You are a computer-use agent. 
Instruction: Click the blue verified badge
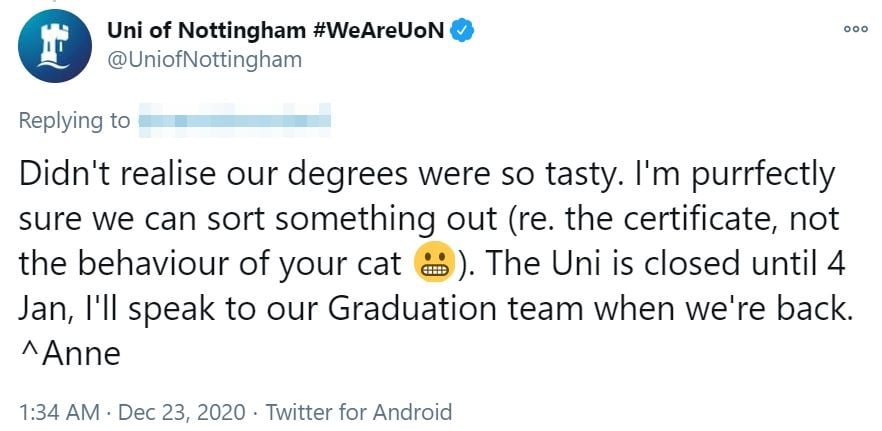[461, 31]
